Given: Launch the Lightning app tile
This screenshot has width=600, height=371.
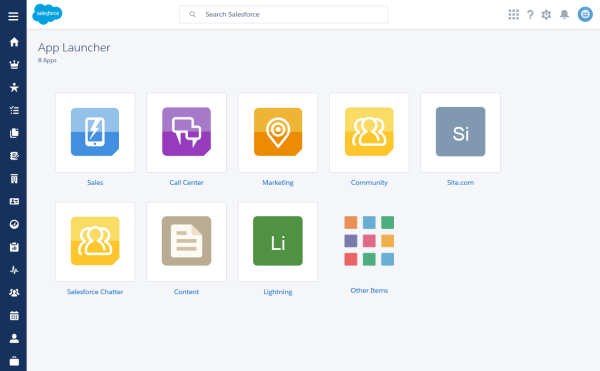Looking at the screenshot, I should tap(278, 242).
